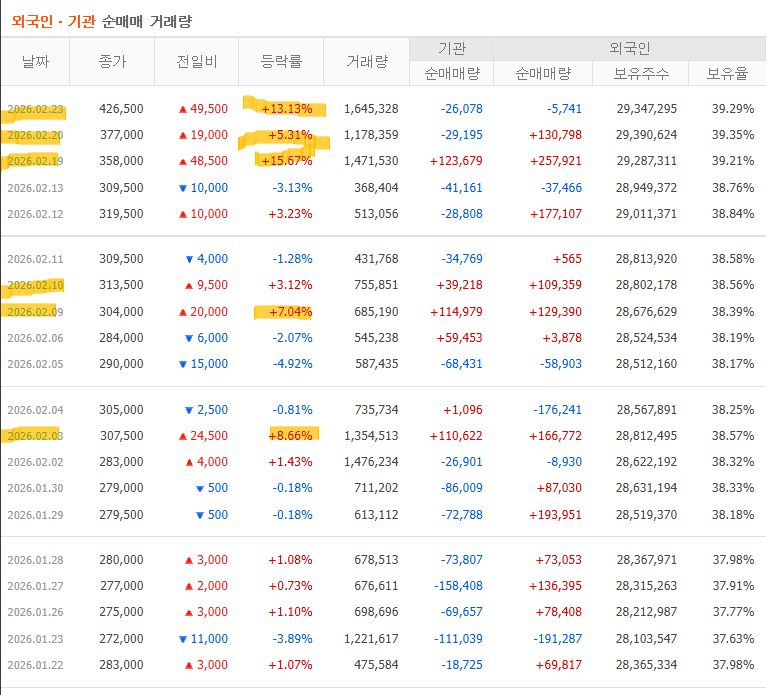Click the yellow-highlighted +7.04% value
Image resolution: width=770 pixels, height=695 pixels.
pos(290,312)
